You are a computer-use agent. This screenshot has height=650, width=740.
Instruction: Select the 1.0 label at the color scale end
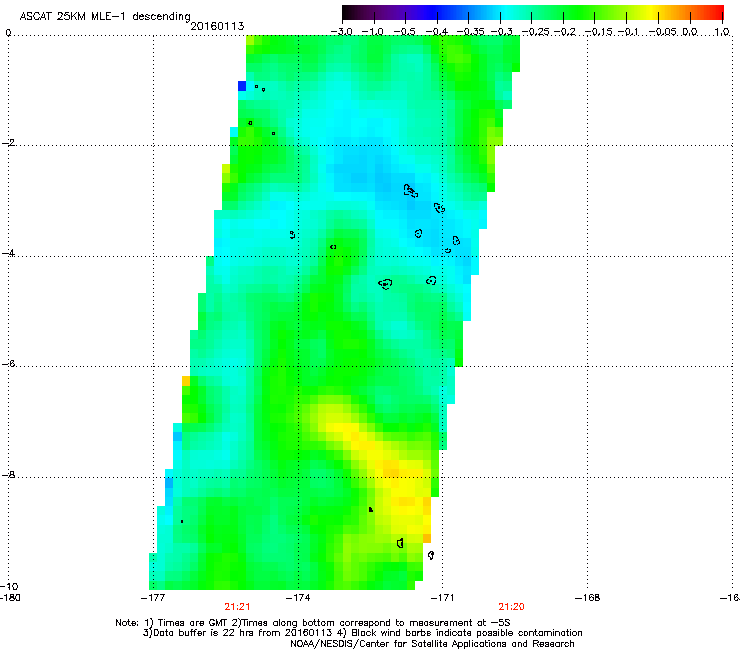coord(722,32)
